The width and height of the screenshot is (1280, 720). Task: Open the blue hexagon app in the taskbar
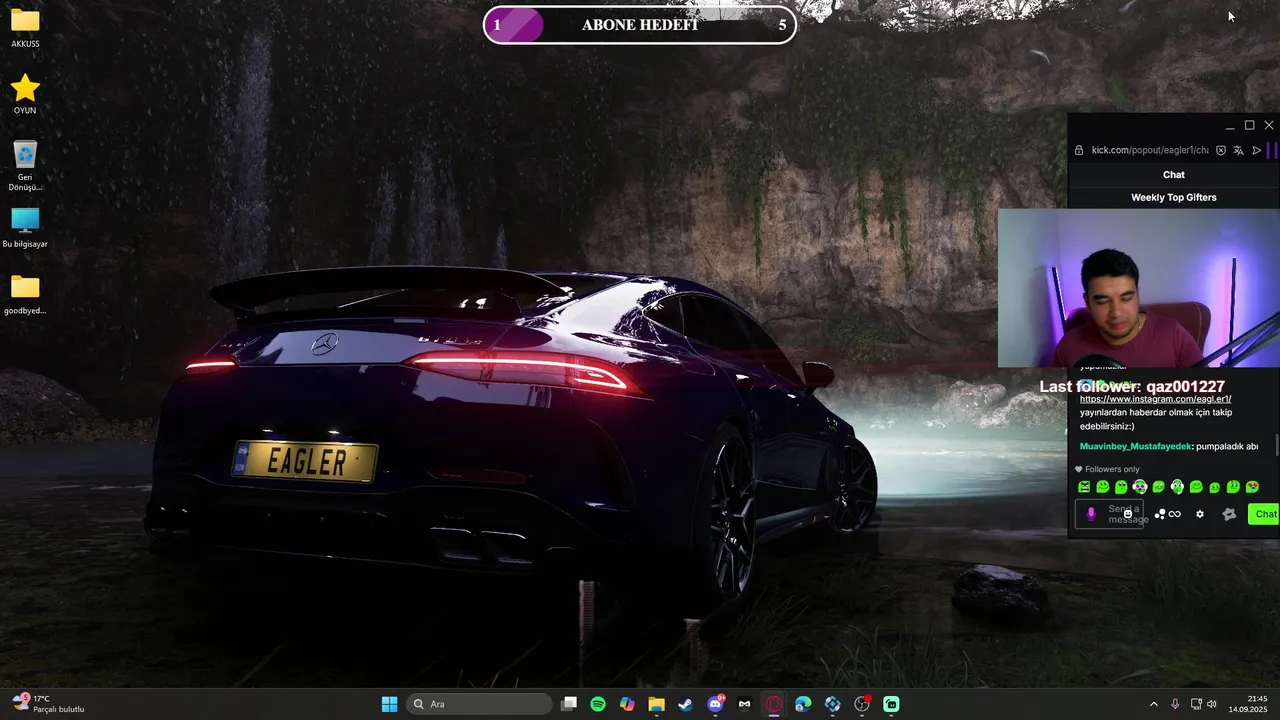click(832, 704)
